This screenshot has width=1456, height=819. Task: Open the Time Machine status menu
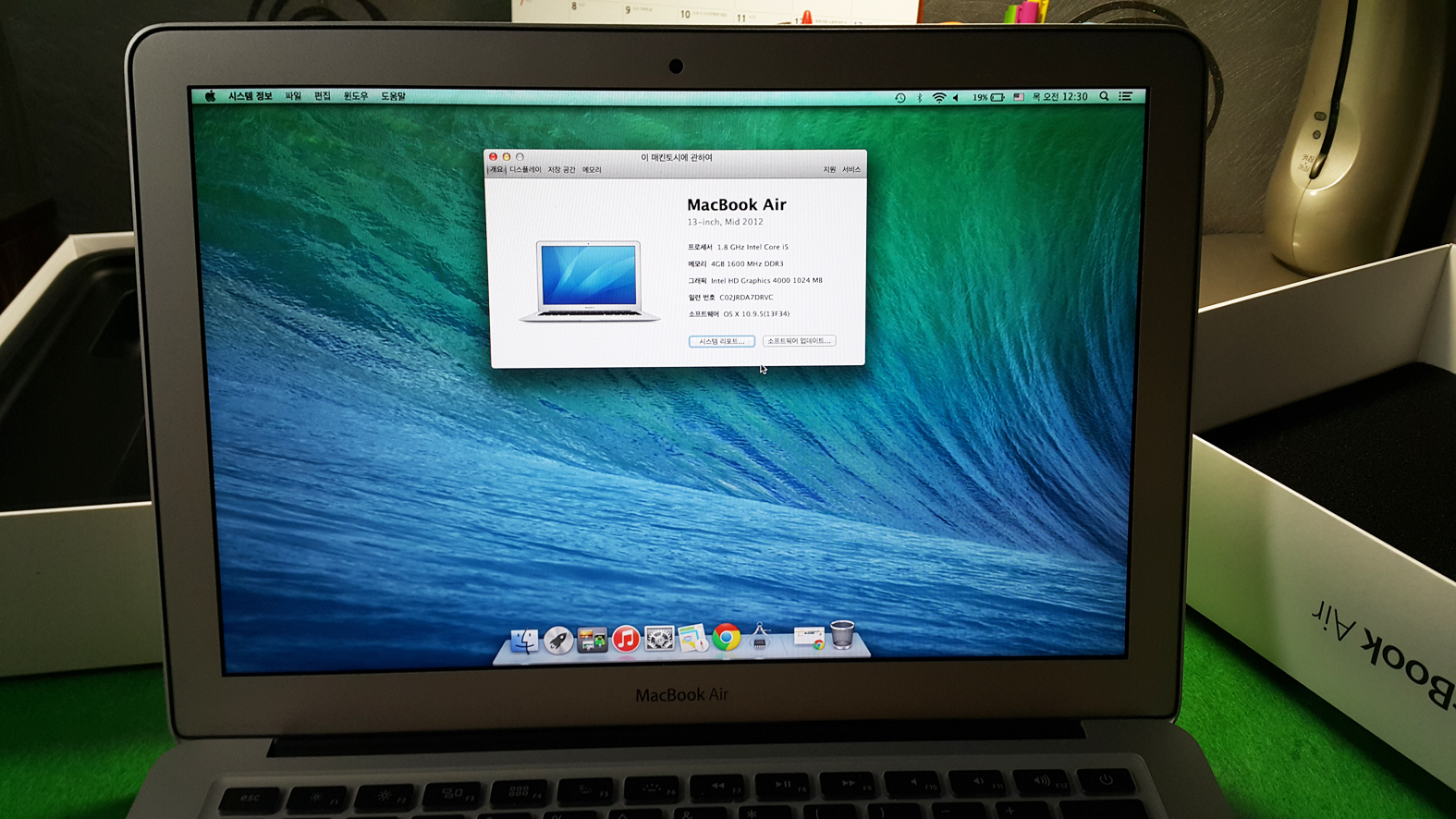point(900,97)
